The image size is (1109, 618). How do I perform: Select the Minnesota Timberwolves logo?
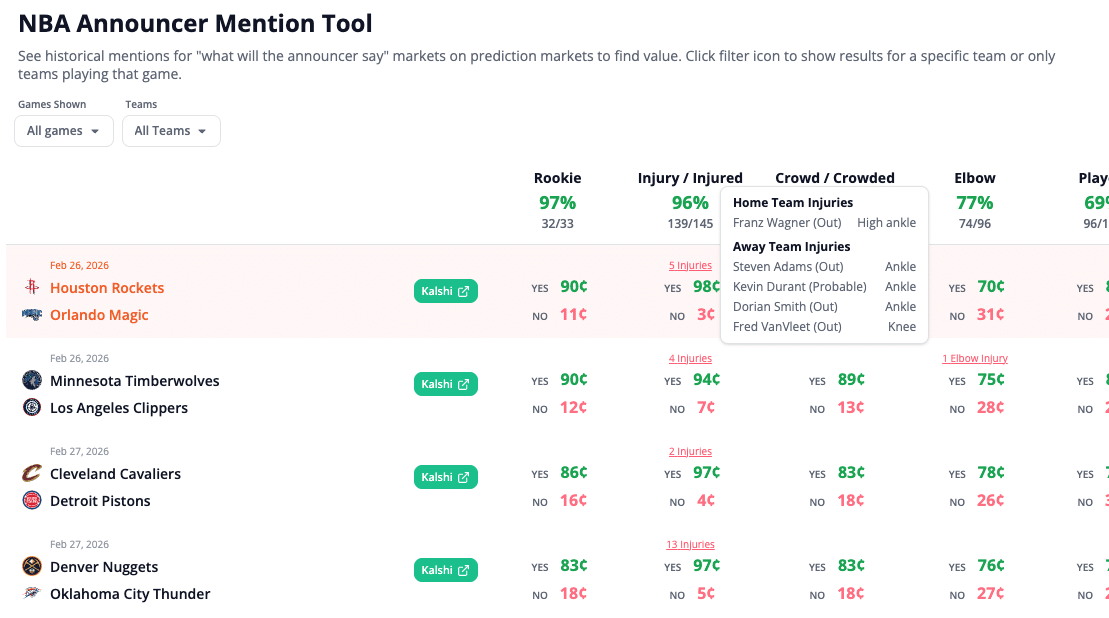pos(31,381)
